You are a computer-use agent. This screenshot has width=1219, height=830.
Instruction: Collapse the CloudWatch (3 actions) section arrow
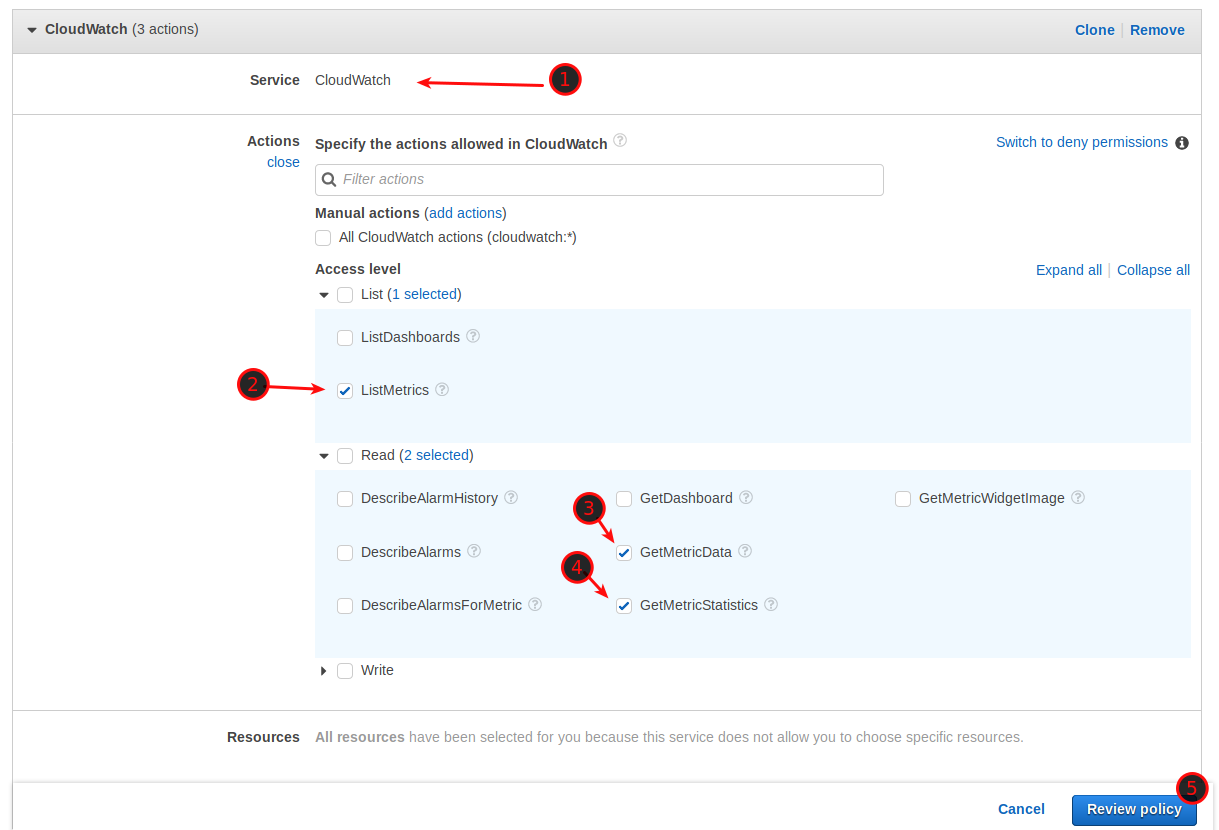[32, 31]
